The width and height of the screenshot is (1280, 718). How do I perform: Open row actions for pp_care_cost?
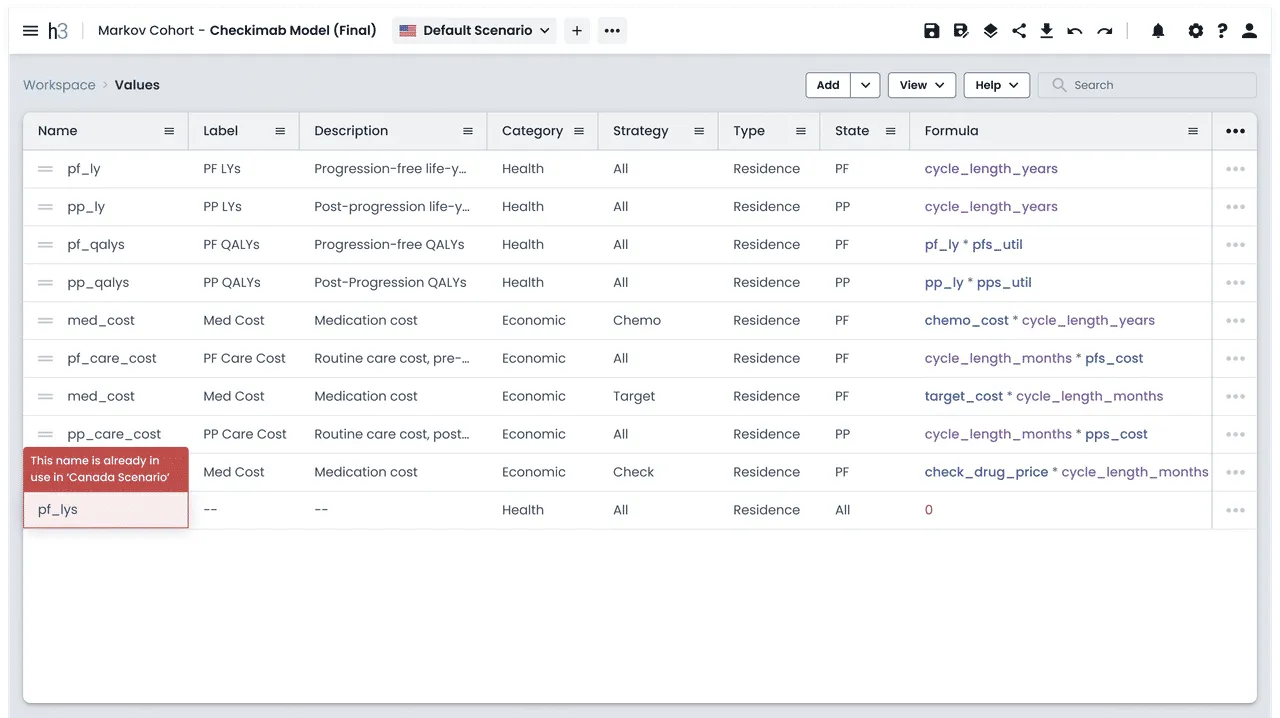point(1235,435)
